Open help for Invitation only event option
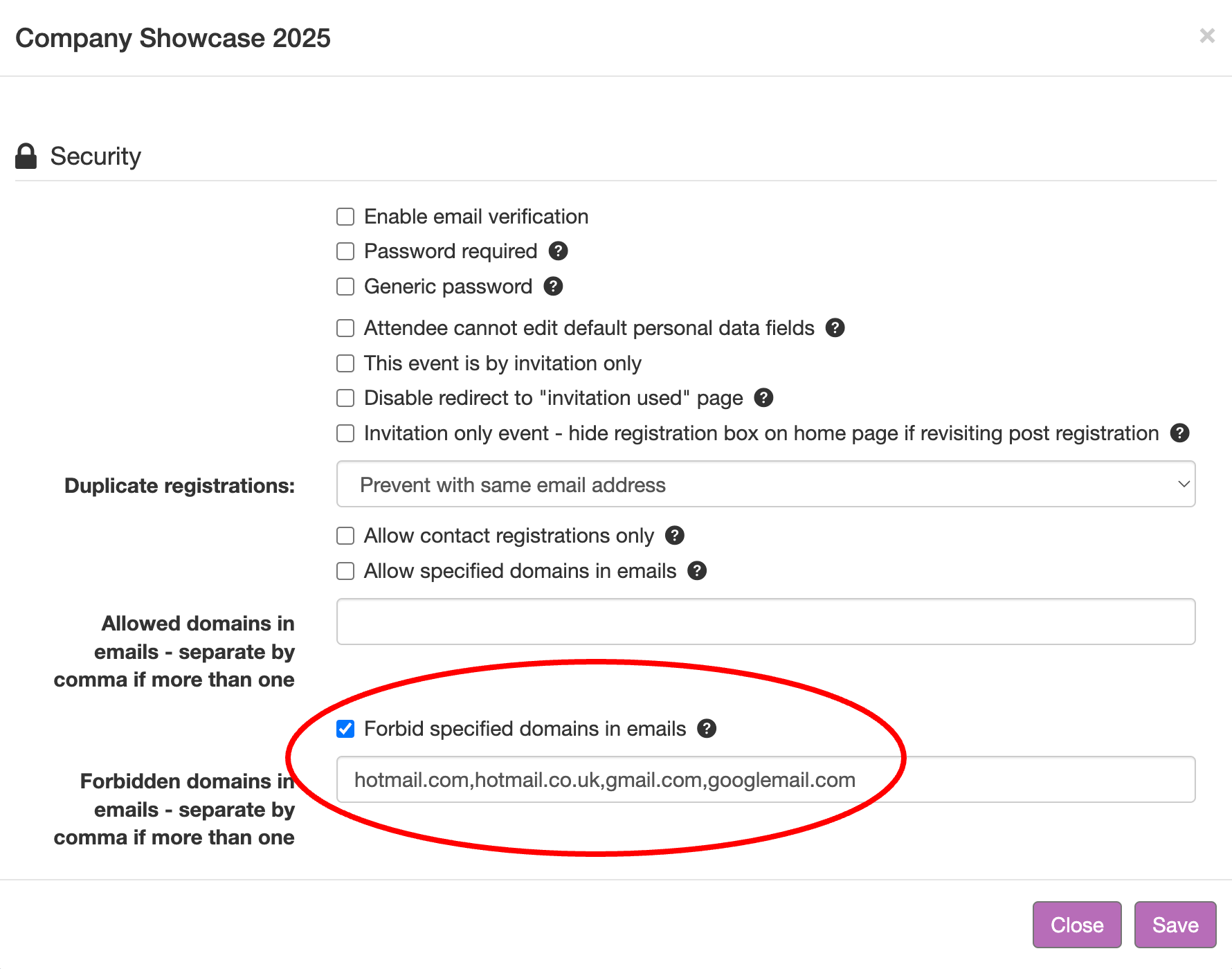 point(1179,433)
